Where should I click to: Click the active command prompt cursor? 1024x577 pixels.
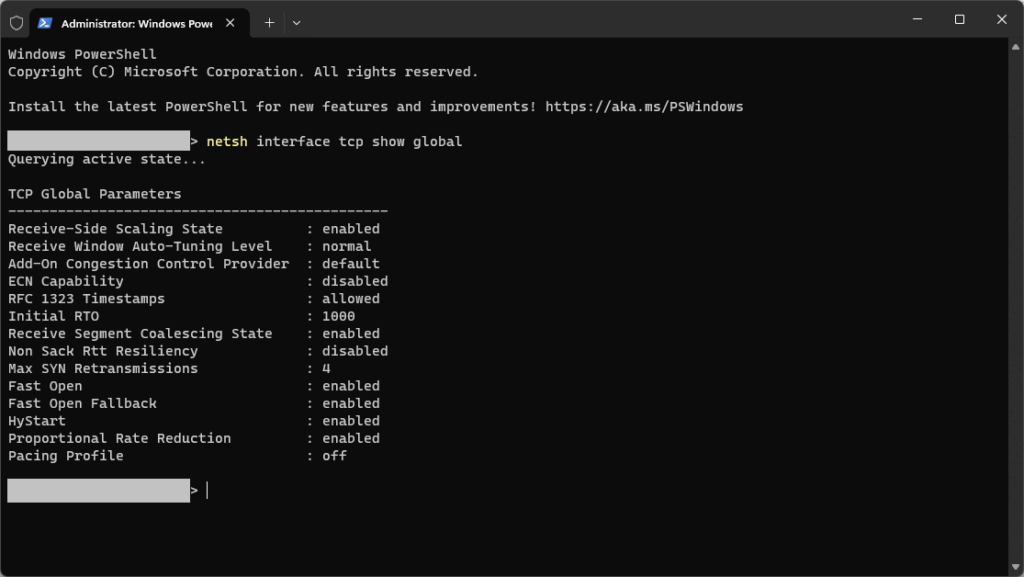[x=207, y=490]
